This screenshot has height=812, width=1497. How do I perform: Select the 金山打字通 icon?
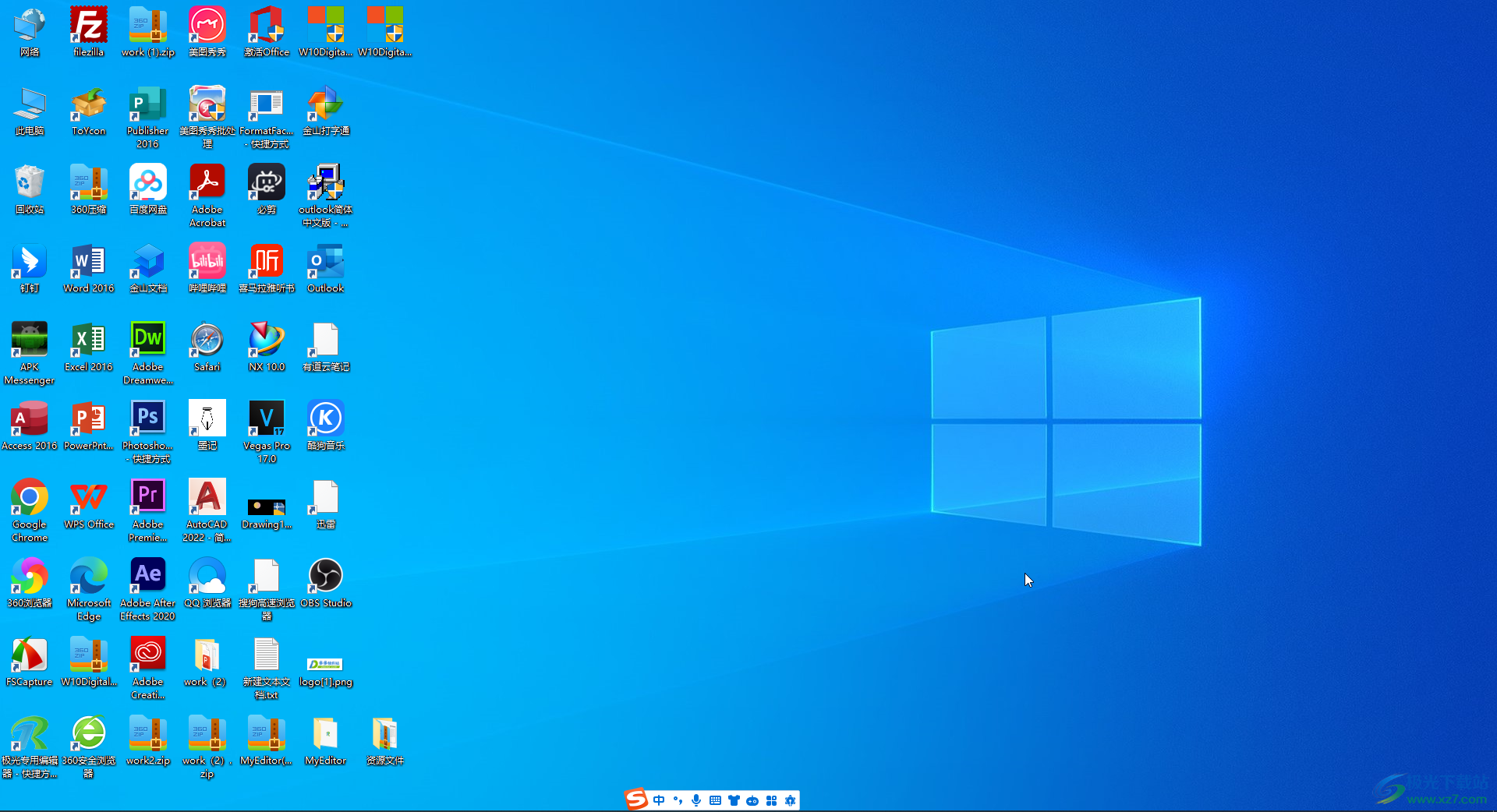(326, 104)
